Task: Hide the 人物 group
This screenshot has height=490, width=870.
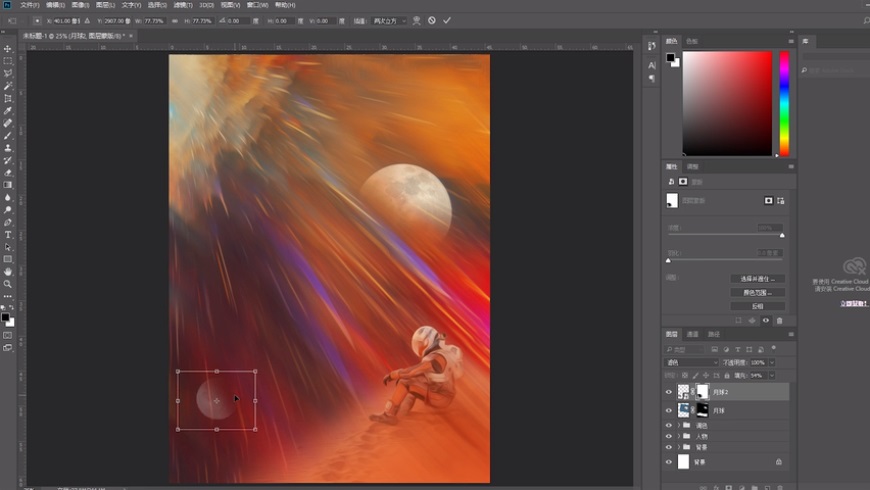Action: pos(669,436)
